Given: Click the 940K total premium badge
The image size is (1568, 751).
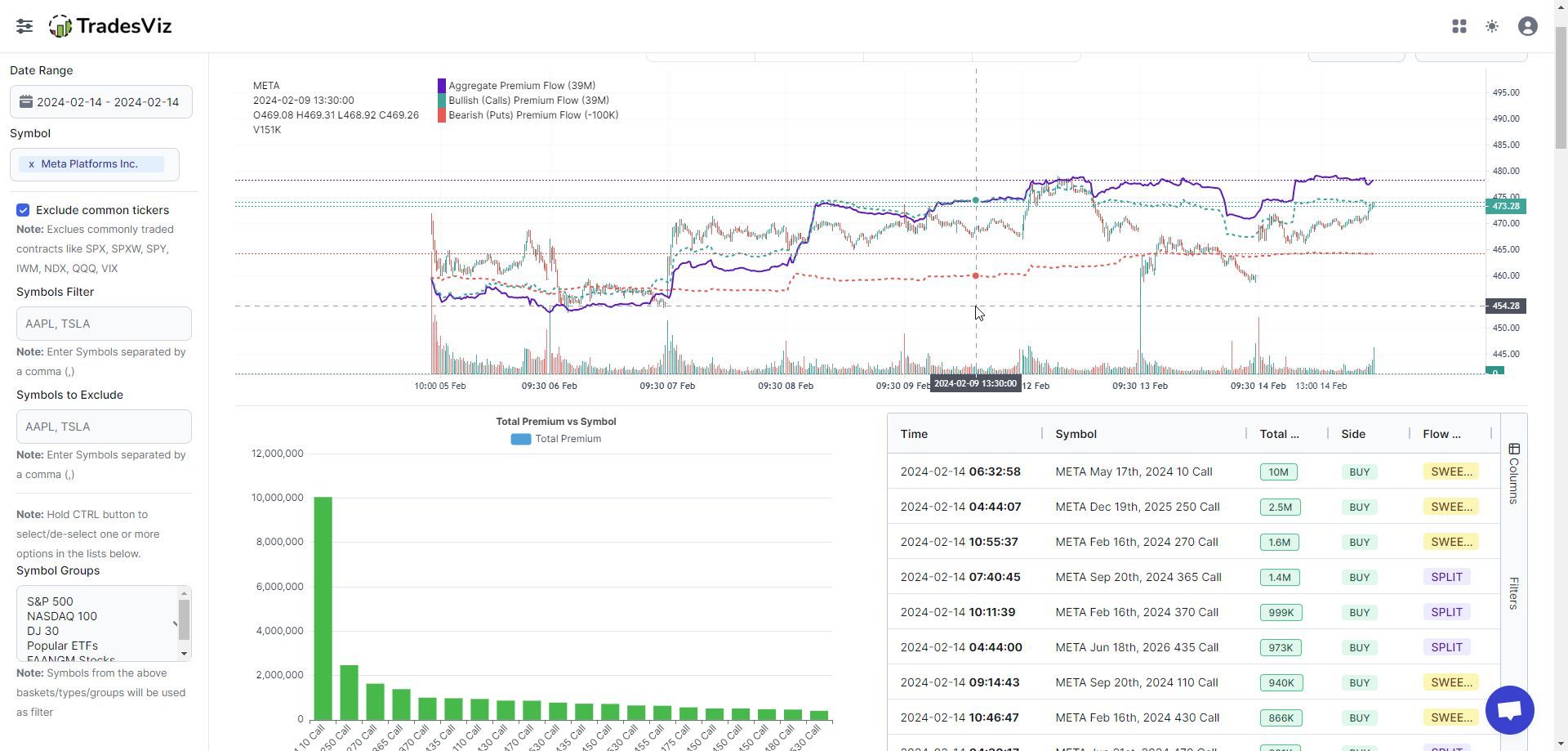Looking at the screenshot, I should point(1281,682).
